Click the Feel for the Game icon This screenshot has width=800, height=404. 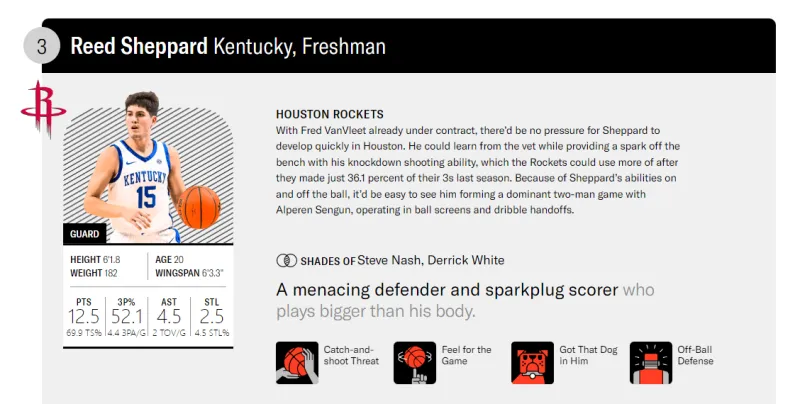414,363
